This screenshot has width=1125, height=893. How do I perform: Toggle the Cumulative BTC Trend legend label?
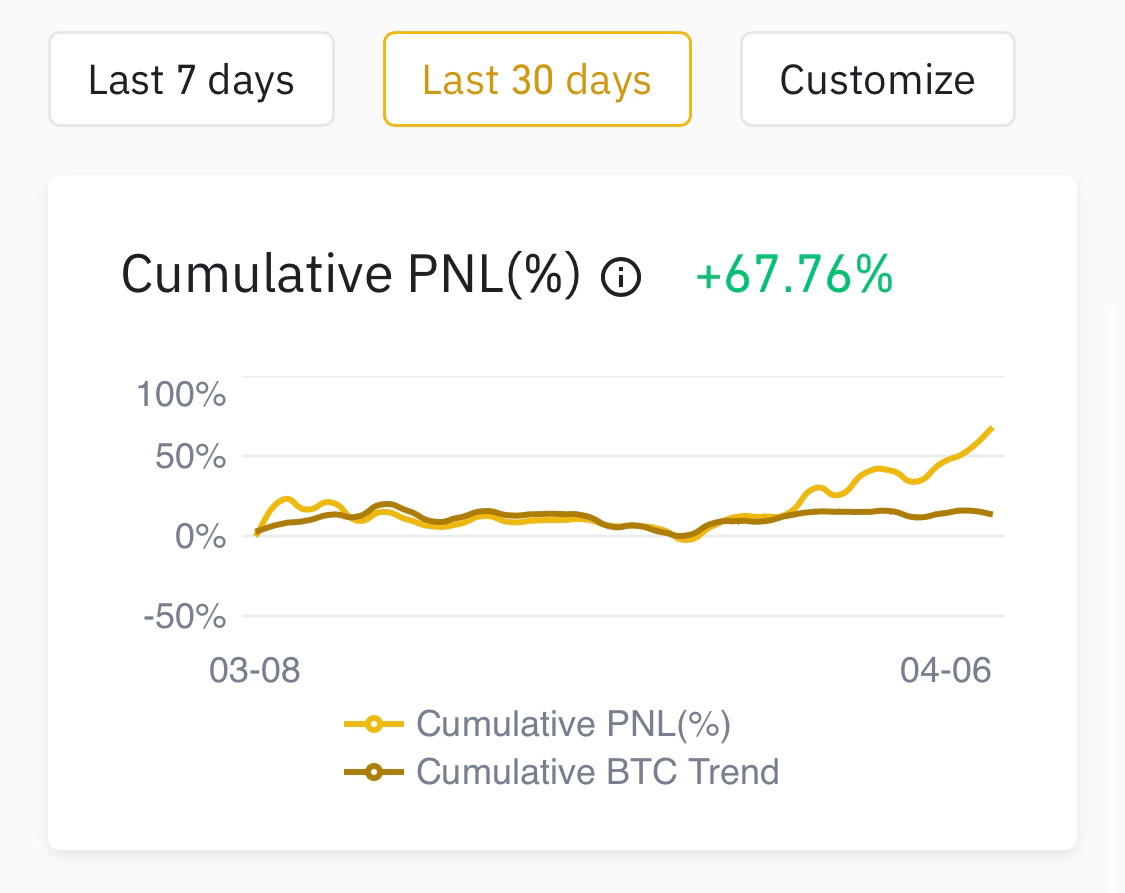(598, 772)
